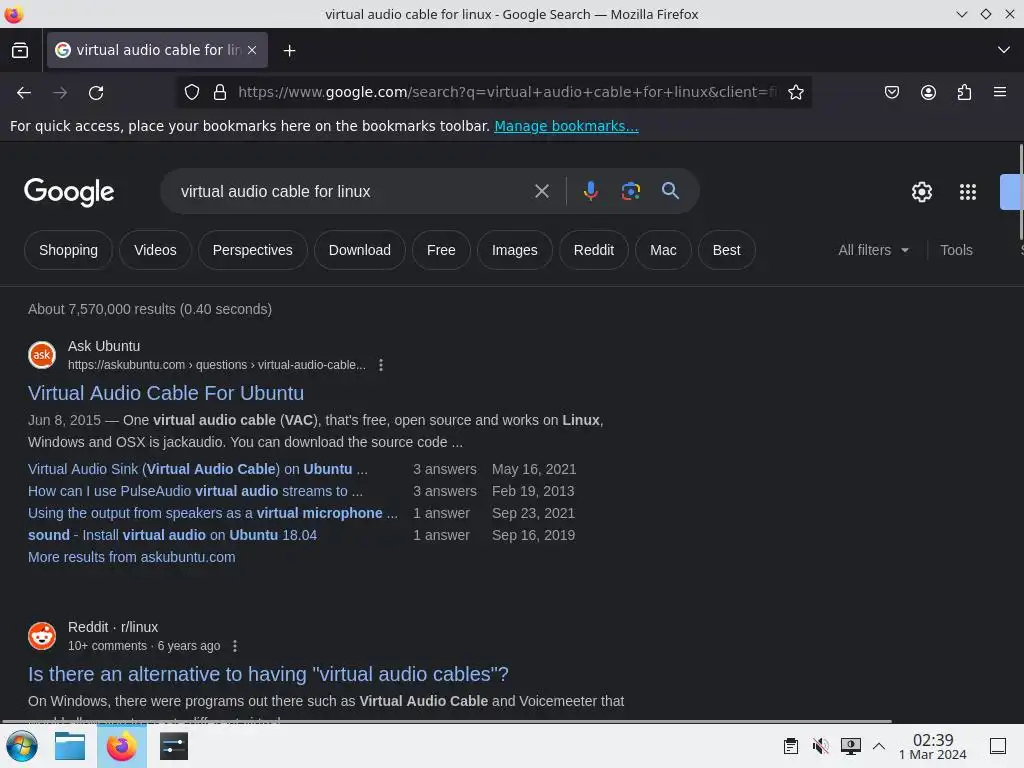Select the Perspectives filter chip

[253, 250]
